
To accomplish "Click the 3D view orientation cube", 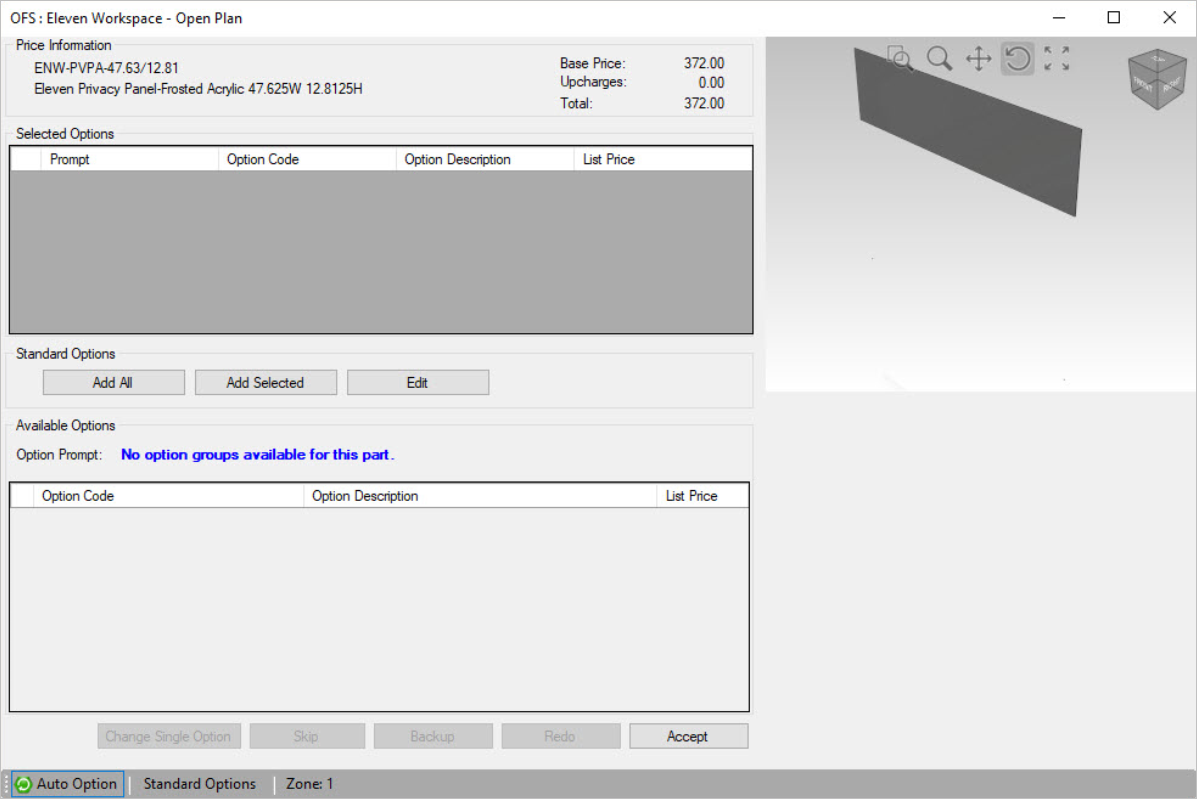I will (1157, 79).
